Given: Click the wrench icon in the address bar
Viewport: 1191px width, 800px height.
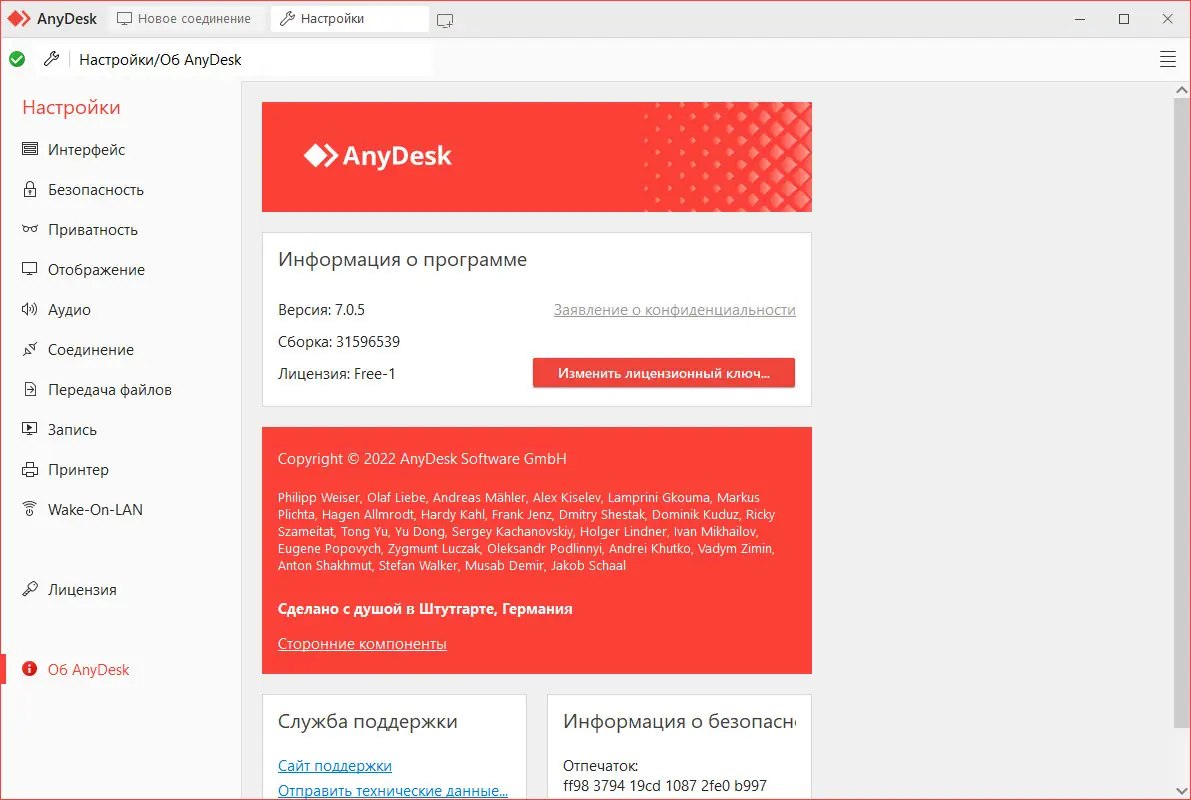Looking at the screenshot, I should pyautogui.click(x=52, y=59).
